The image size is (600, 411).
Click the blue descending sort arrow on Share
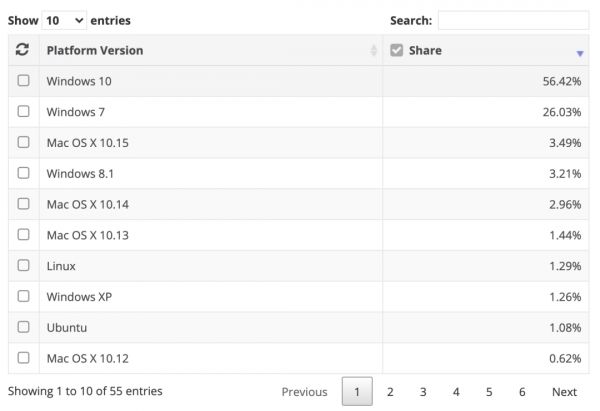coord(579,53)
